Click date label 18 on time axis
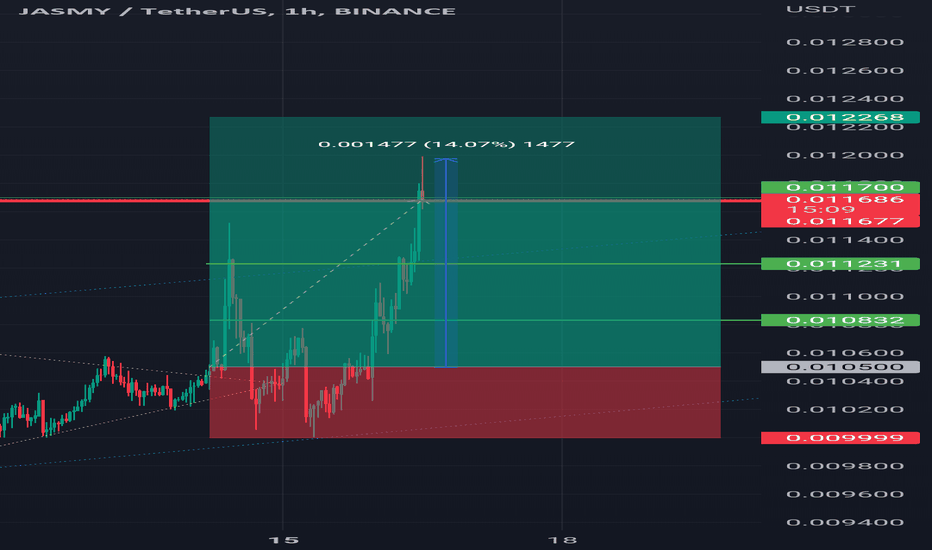Image resolution: width=932 pixels, height=550 pixels. pos(562,540)
